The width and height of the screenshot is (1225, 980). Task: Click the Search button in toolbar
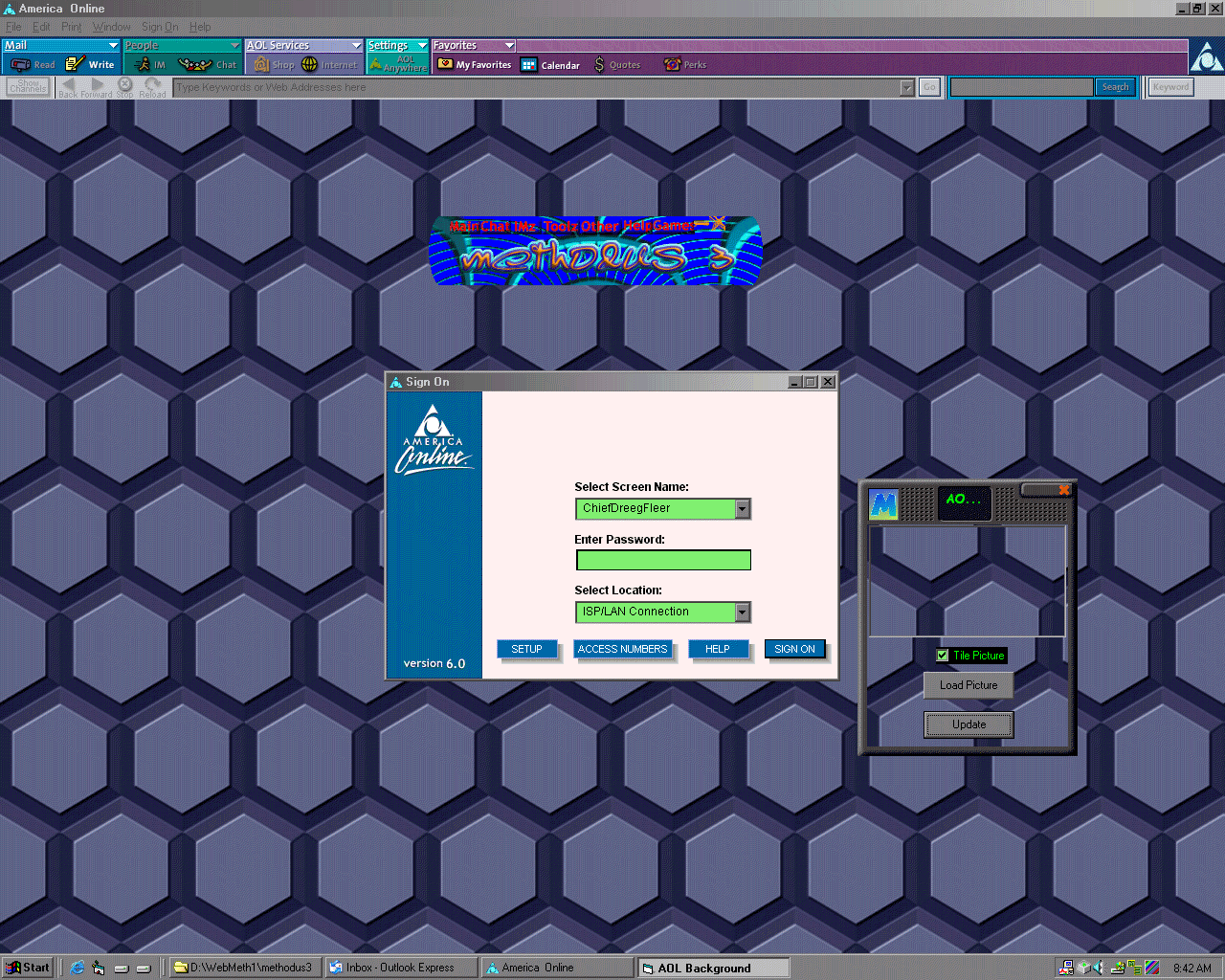(x=1115, y=87)
